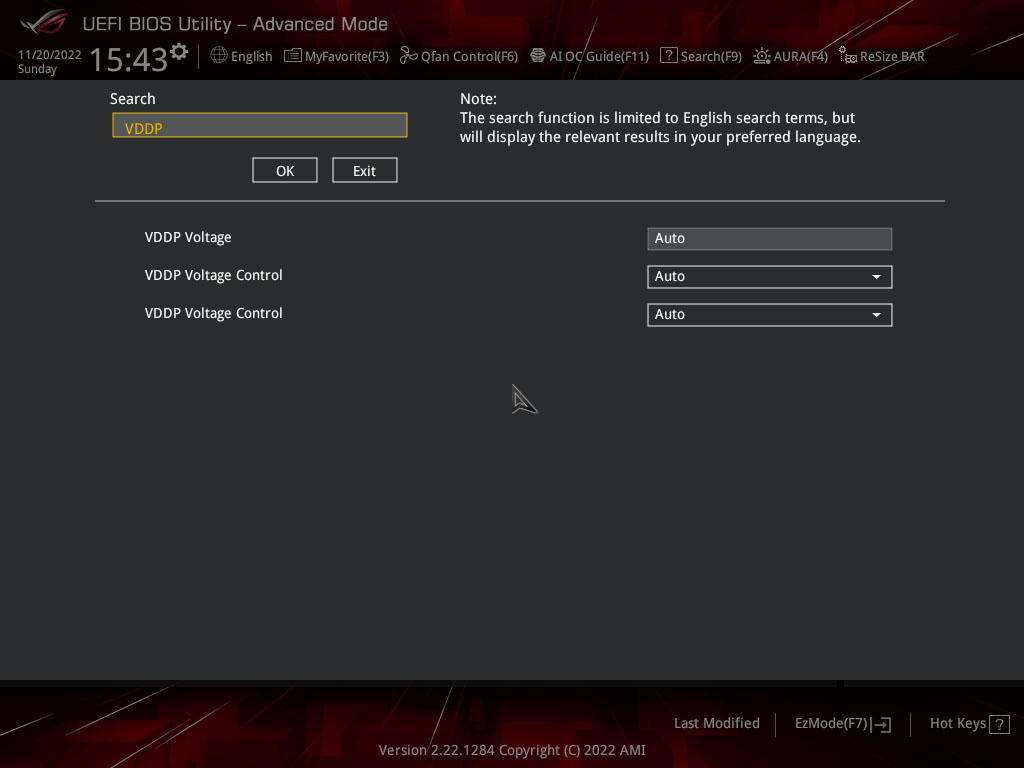Open AURA(F4) label
Image resolution: width=1024 pixels, height=768 pixels.
[801, 56]
